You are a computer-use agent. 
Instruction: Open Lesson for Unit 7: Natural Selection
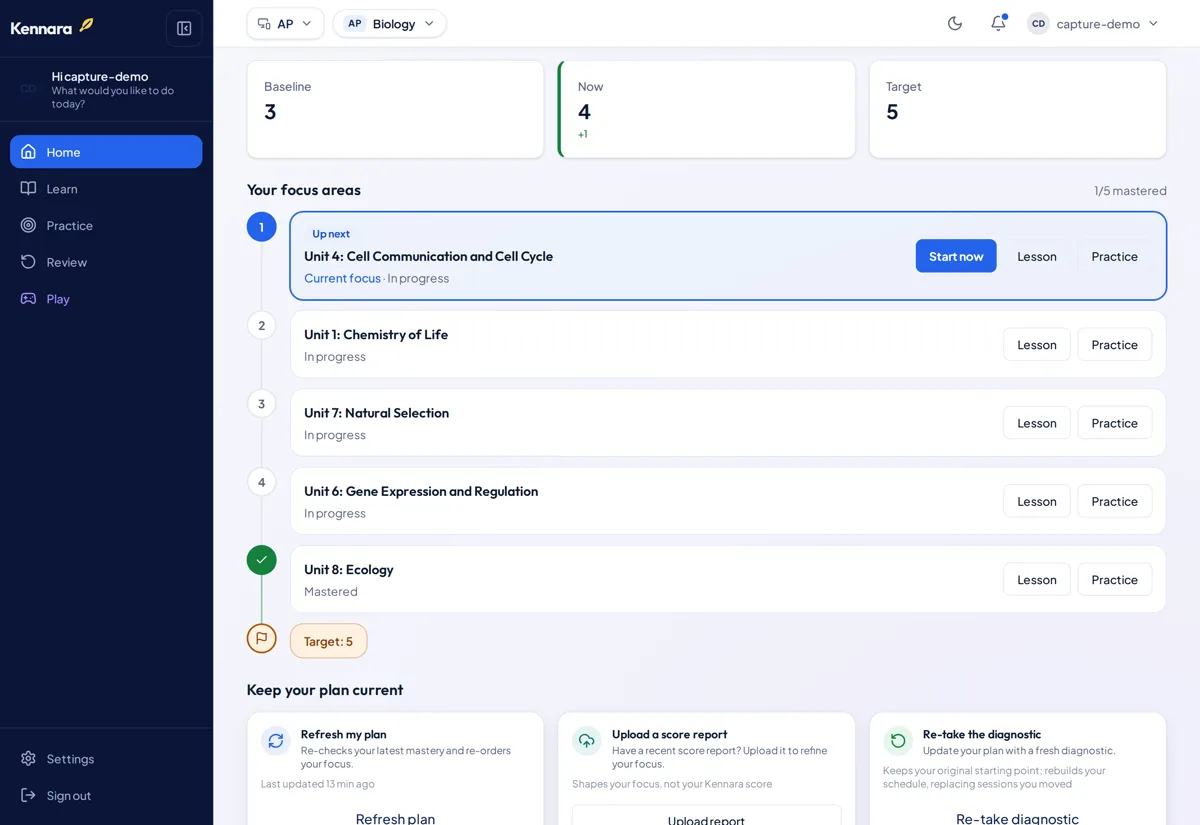click(x=1037, y=423)
